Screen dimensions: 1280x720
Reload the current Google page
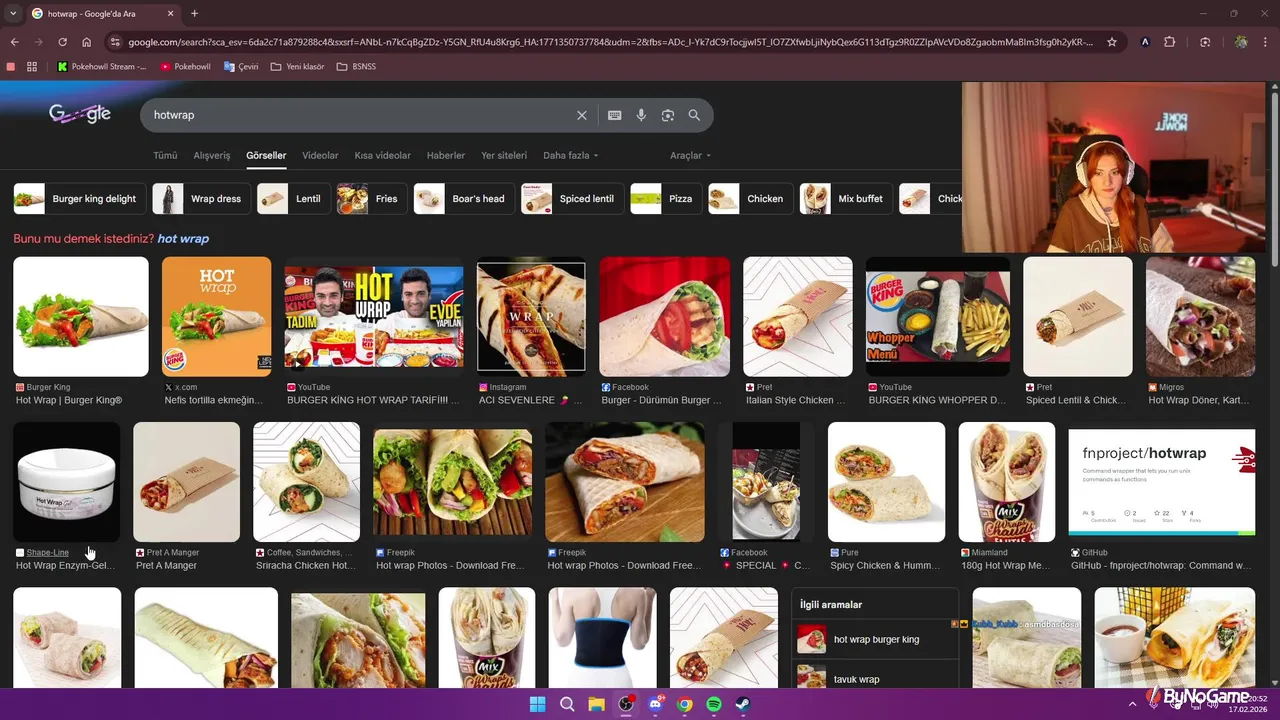tap(62, 42)
